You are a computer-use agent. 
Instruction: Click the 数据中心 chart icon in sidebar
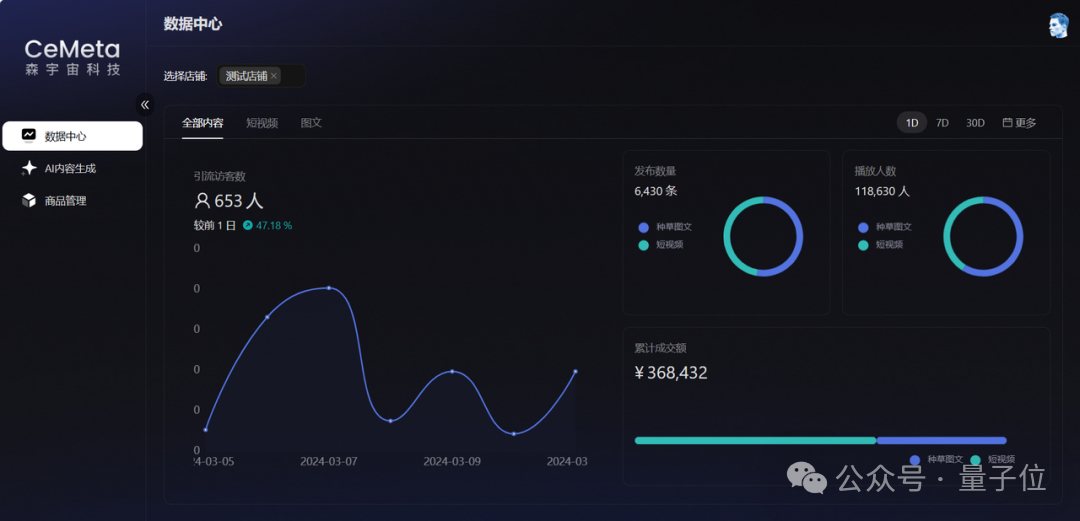tap(28, 136)
